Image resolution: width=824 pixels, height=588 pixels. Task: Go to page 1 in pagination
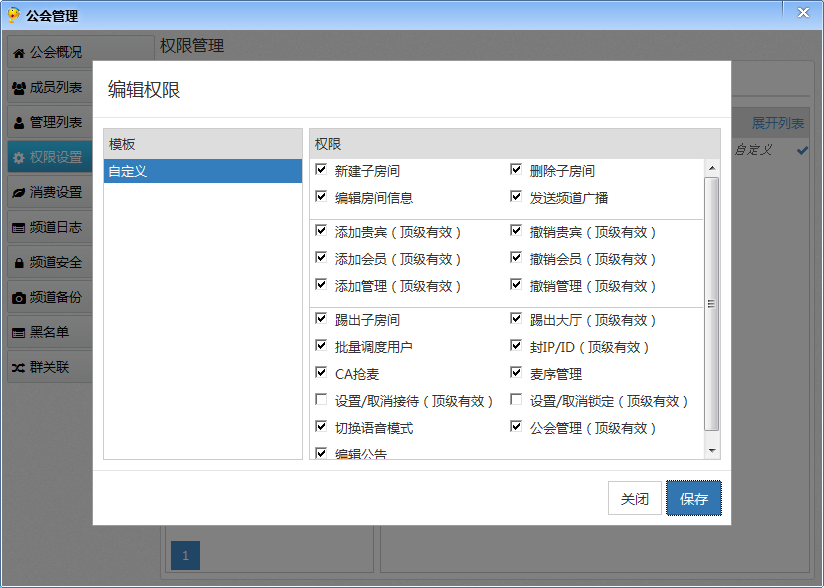pyautogui.click(x=186, y=555)
